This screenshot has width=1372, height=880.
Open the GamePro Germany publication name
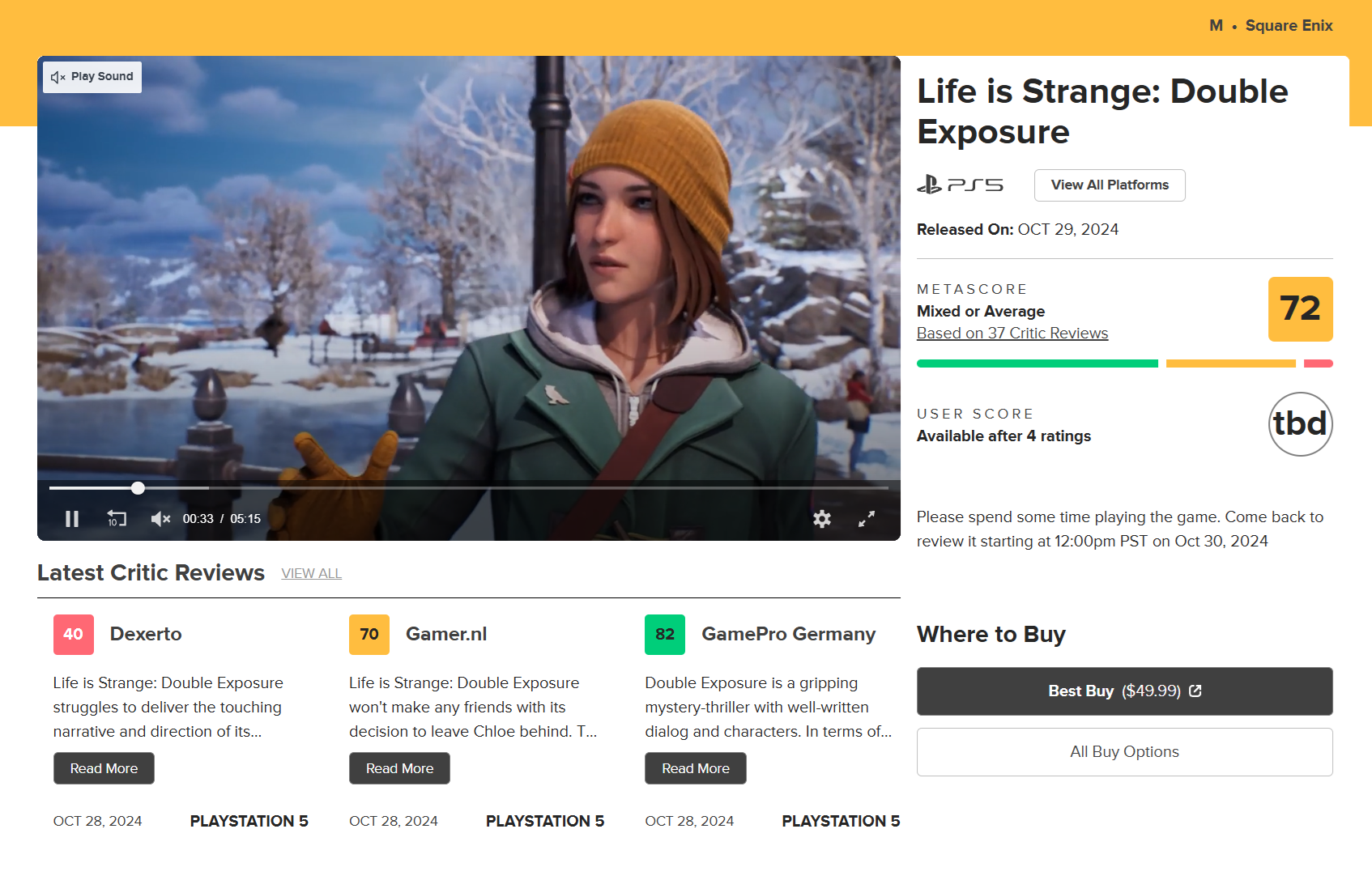point(789,635)
